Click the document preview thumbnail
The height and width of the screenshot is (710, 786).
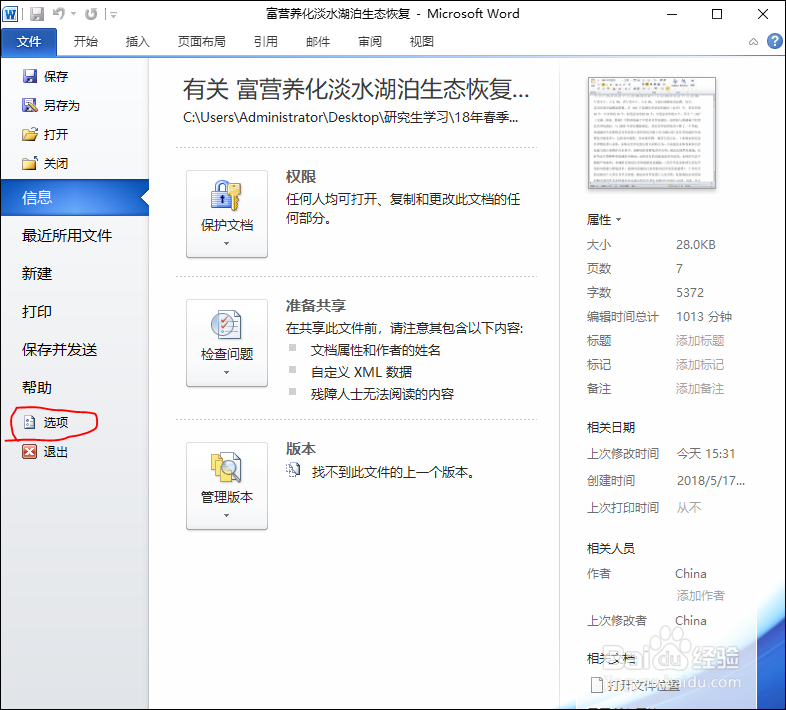coord(652,133)
